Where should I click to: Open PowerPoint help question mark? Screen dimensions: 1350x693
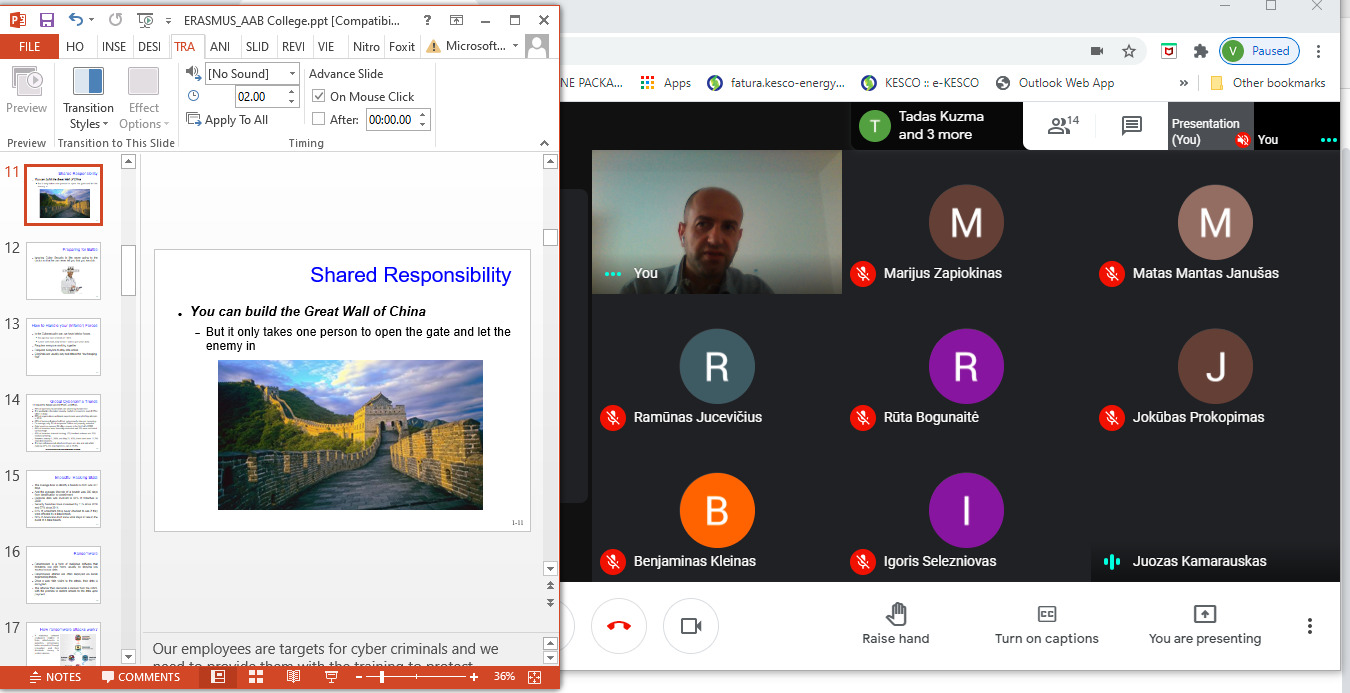428,20
